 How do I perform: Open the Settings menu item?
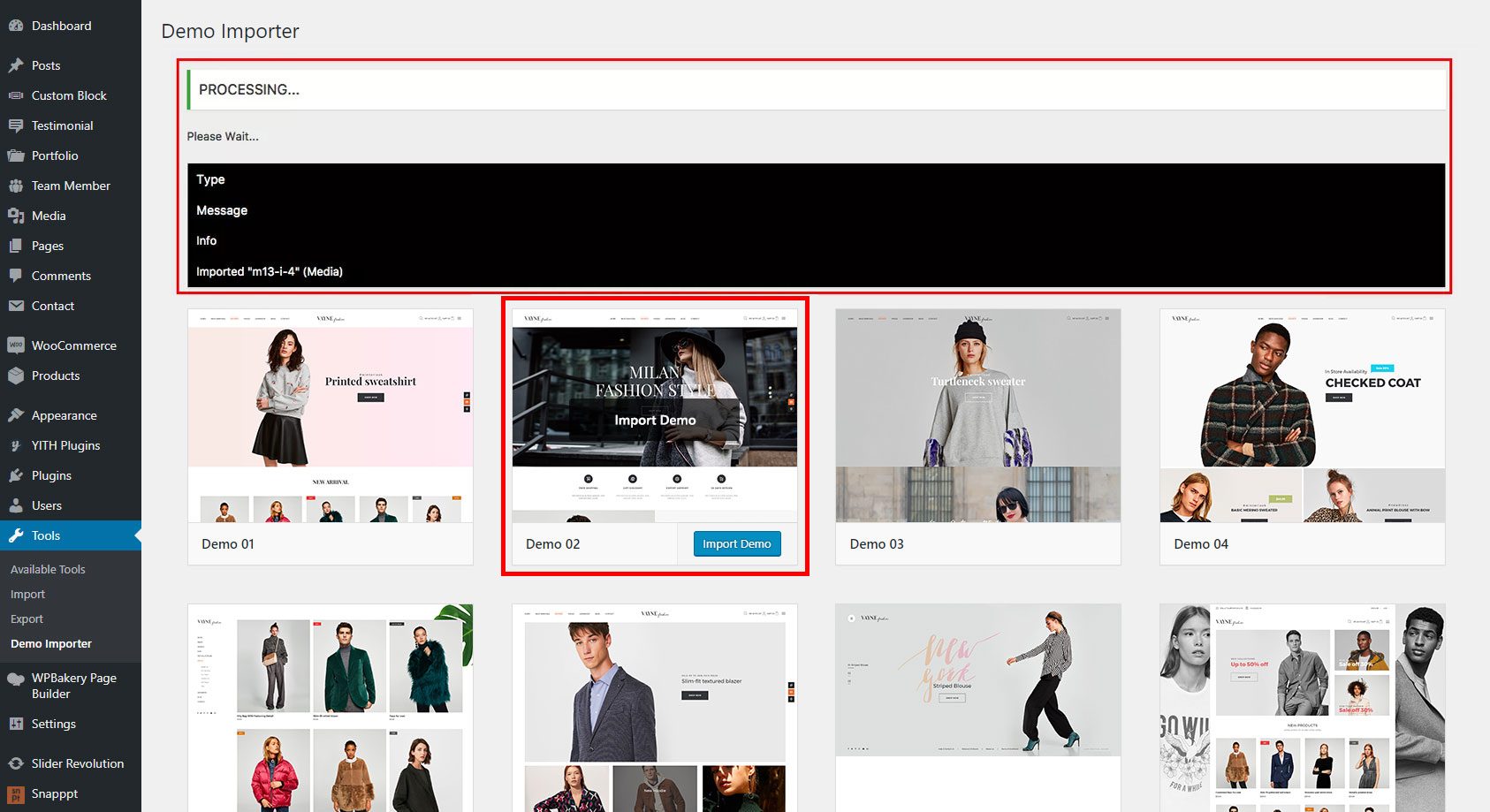[54, 724]
